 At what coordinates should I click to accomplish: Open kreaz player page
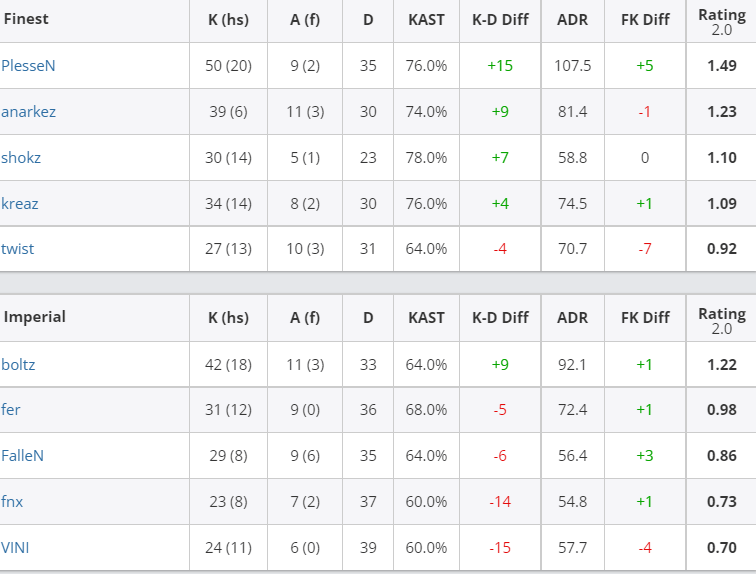[x=20, y=203]
